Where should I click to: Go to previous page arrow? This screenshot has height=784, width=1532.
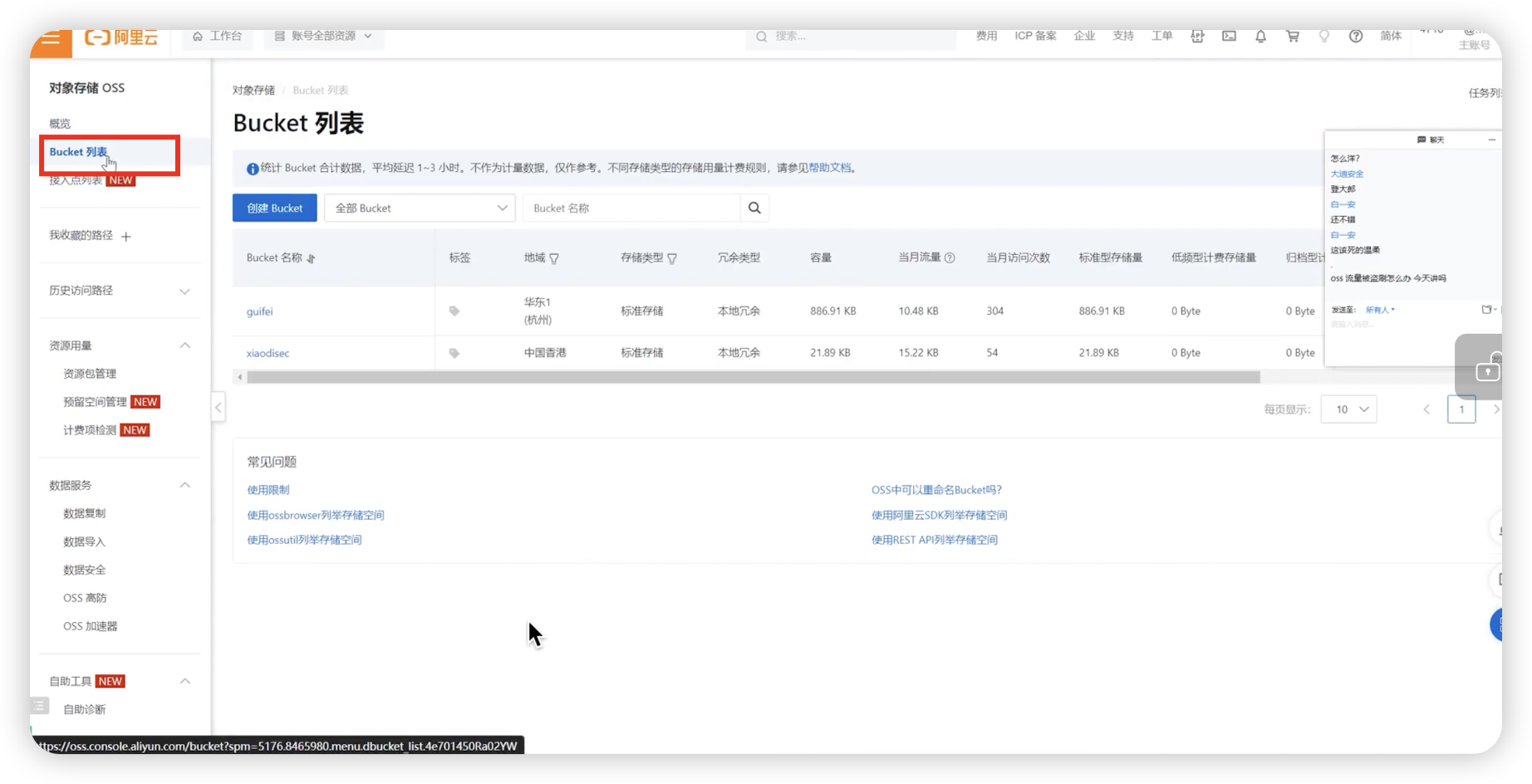click(1426, 409)
